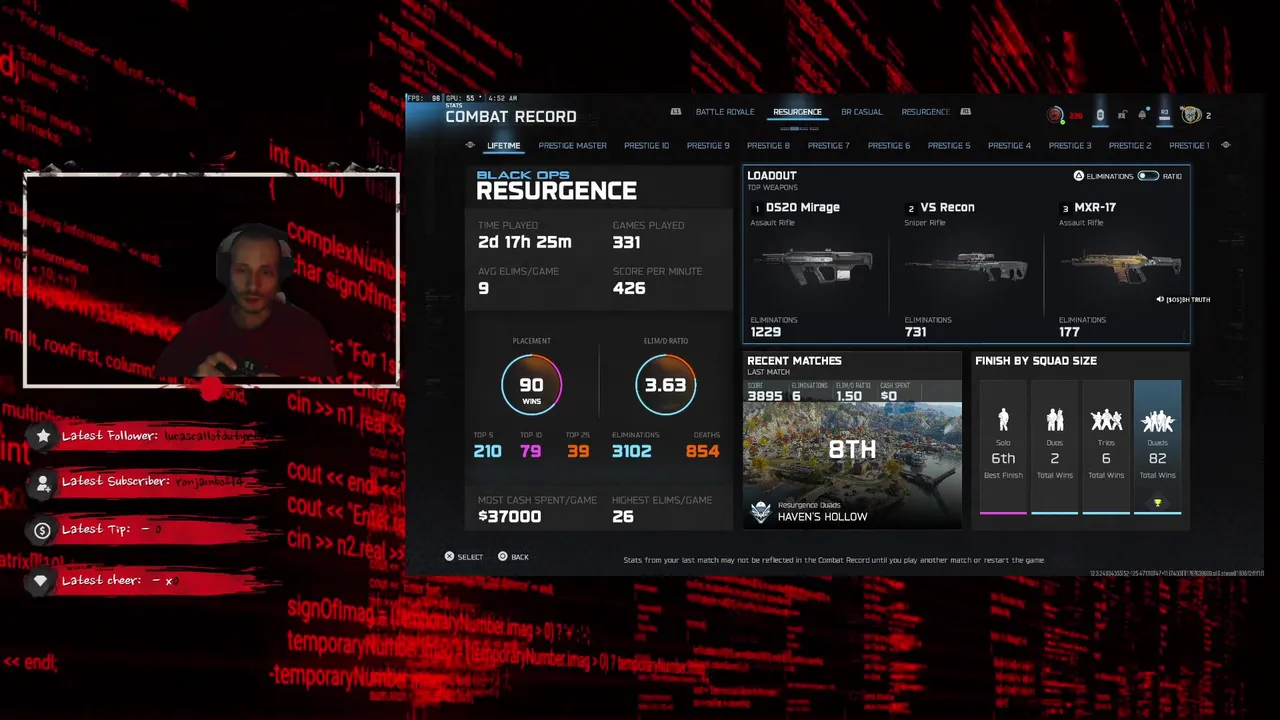Click the yellow trophy icon under Quads
Image resolution: width=1280 pixels, height=720 pixels.
[x=1157, y=503]
